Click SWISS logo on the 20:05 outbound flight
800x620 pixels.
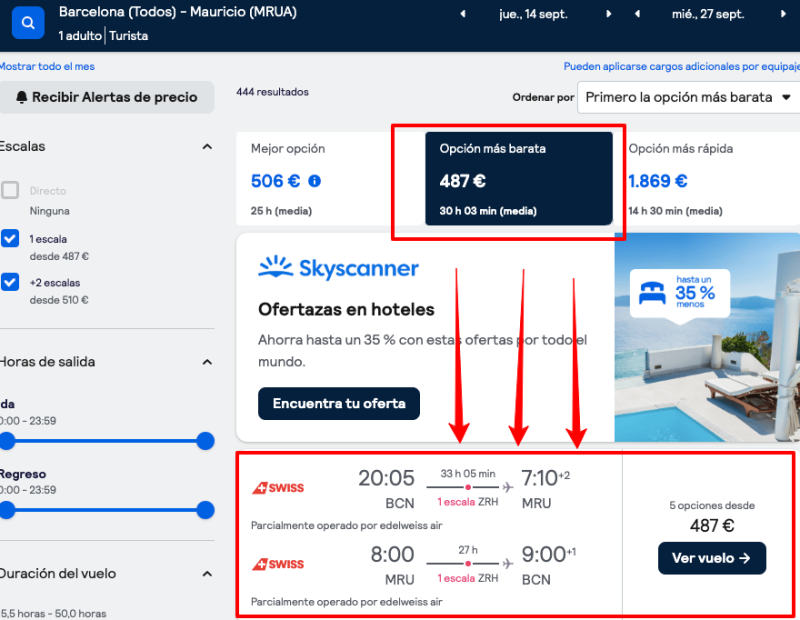point(278,488)
